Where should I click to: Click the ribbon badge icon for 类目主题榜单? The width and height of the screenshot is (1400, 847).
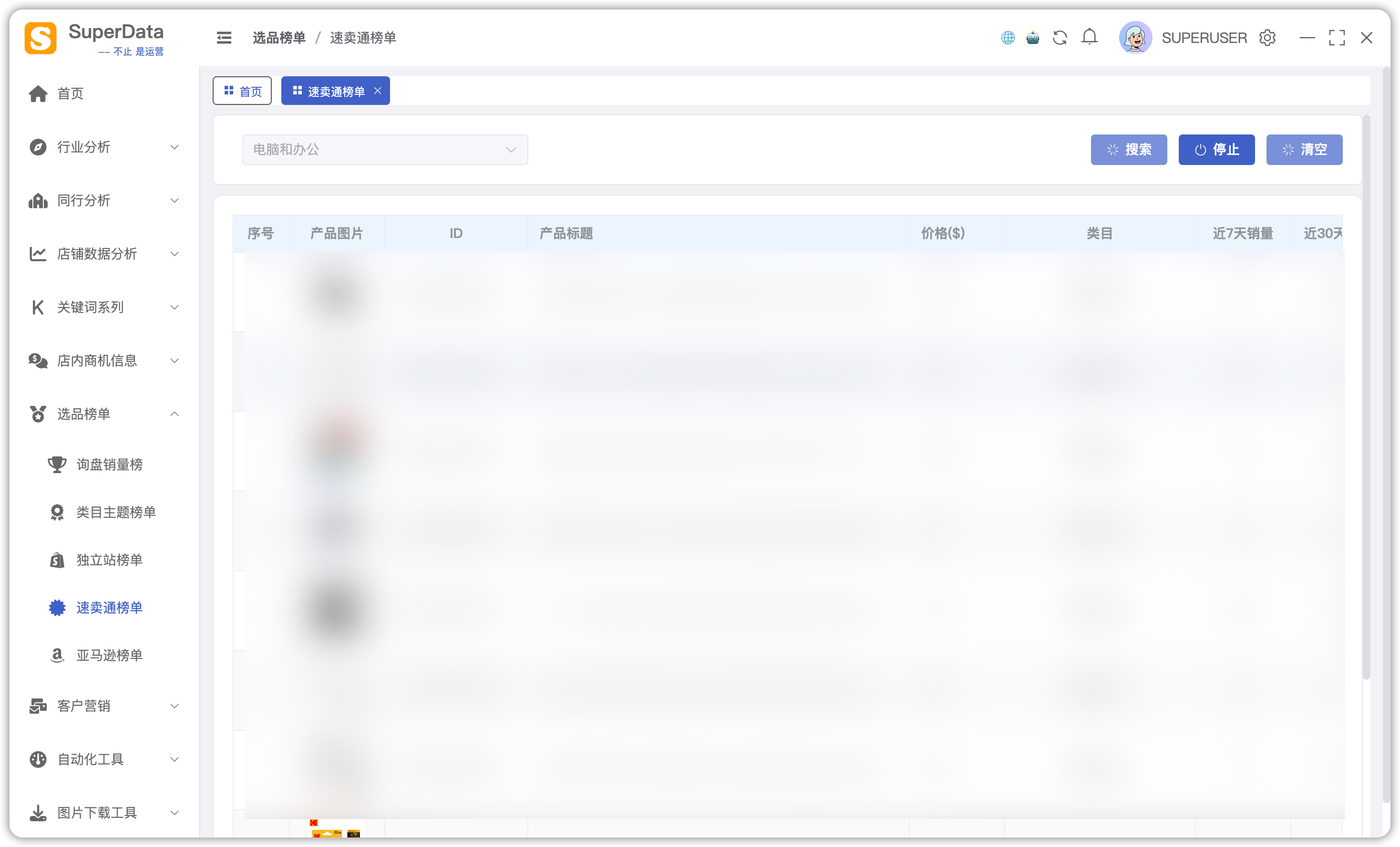[57, 512]
